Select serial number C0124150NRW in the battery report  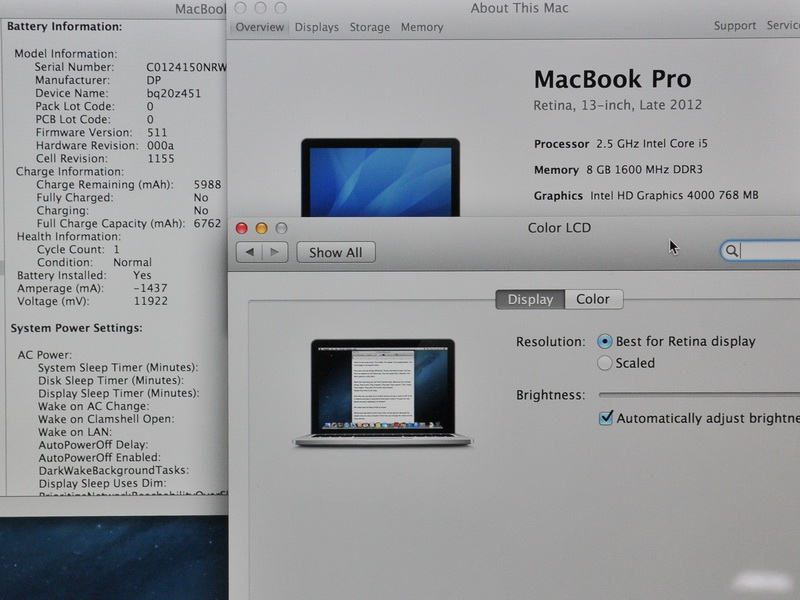click(187, 67)
